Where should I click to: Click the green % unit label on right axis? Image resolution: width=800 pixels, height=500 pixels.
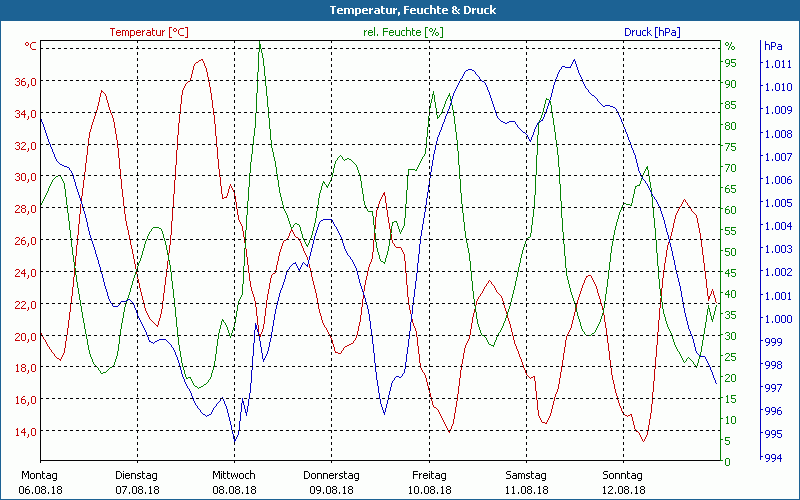(730, 46)
